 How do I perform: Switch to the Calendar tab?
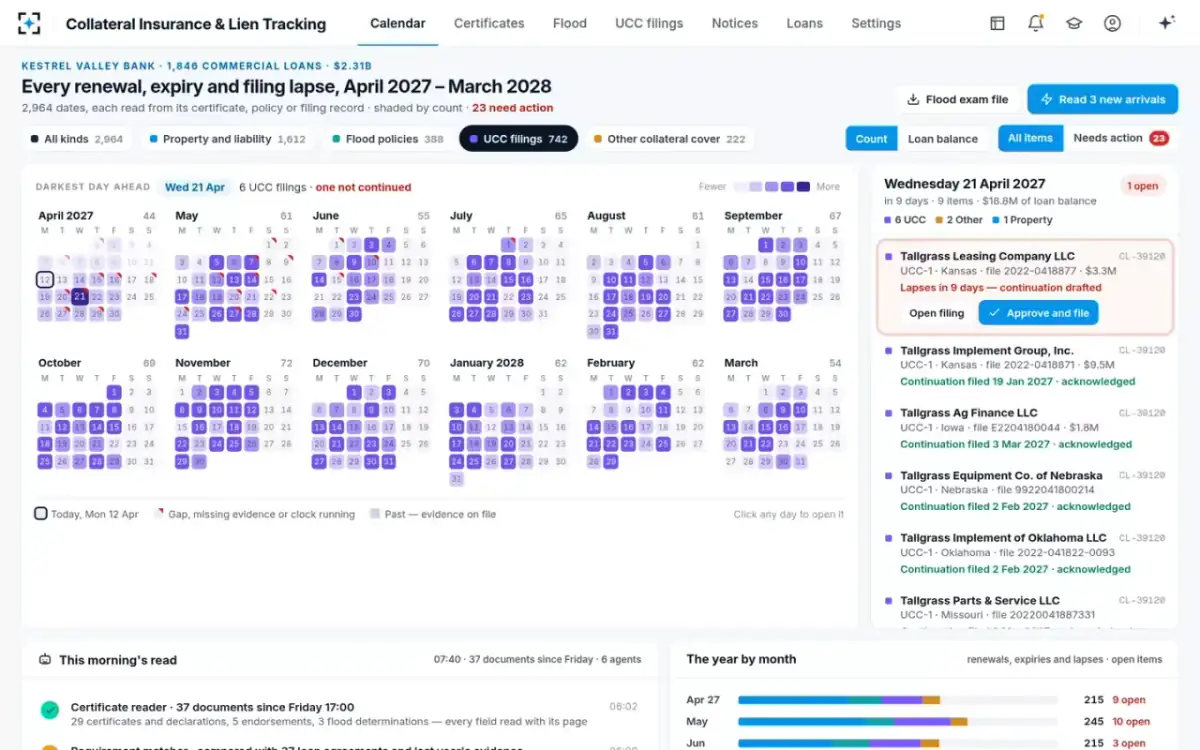point(397,23)
